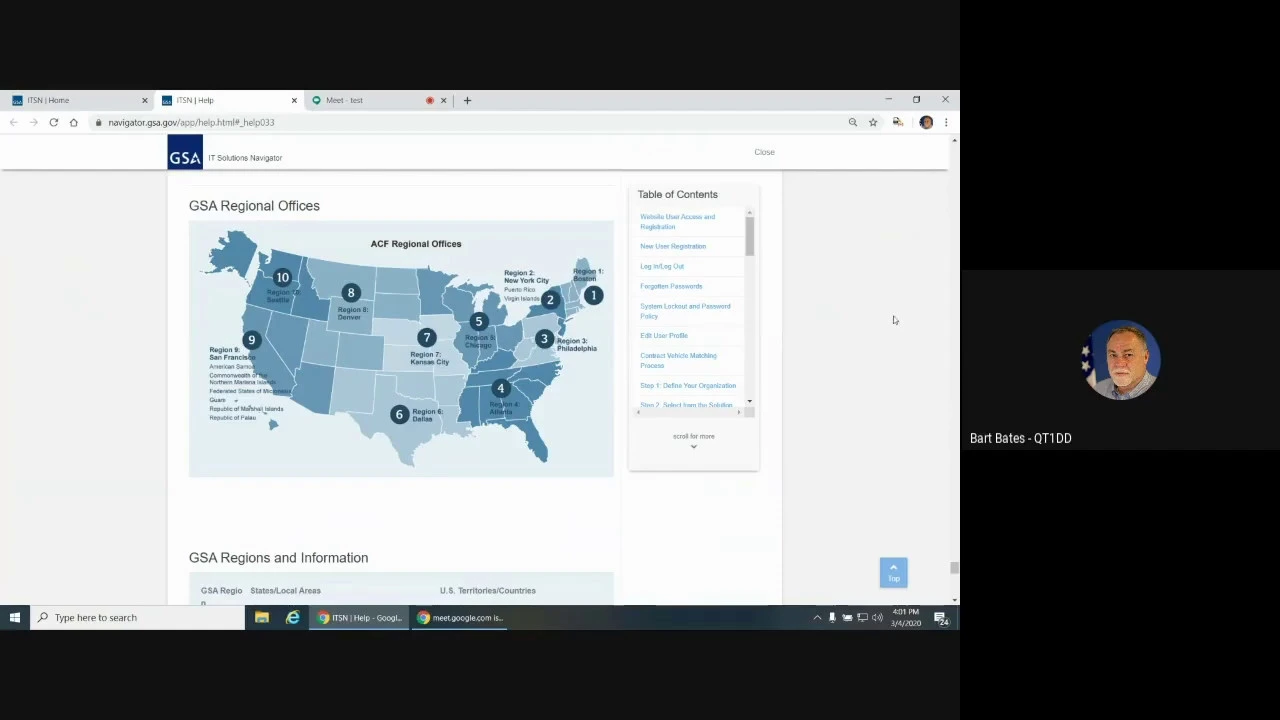1280x720 pixels.
Task: Open Log In/Log Out help link
Action: pos(662,266)
